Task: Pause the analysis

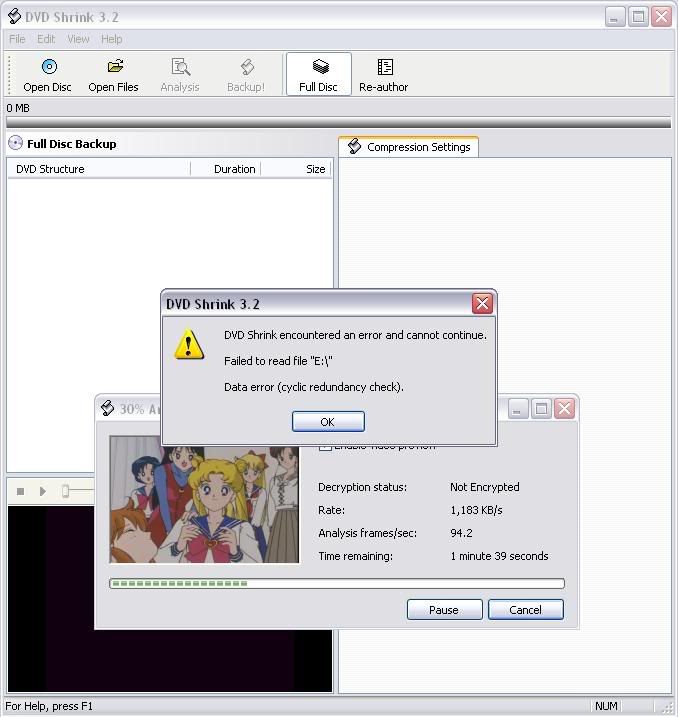Action: click(444, 610)
